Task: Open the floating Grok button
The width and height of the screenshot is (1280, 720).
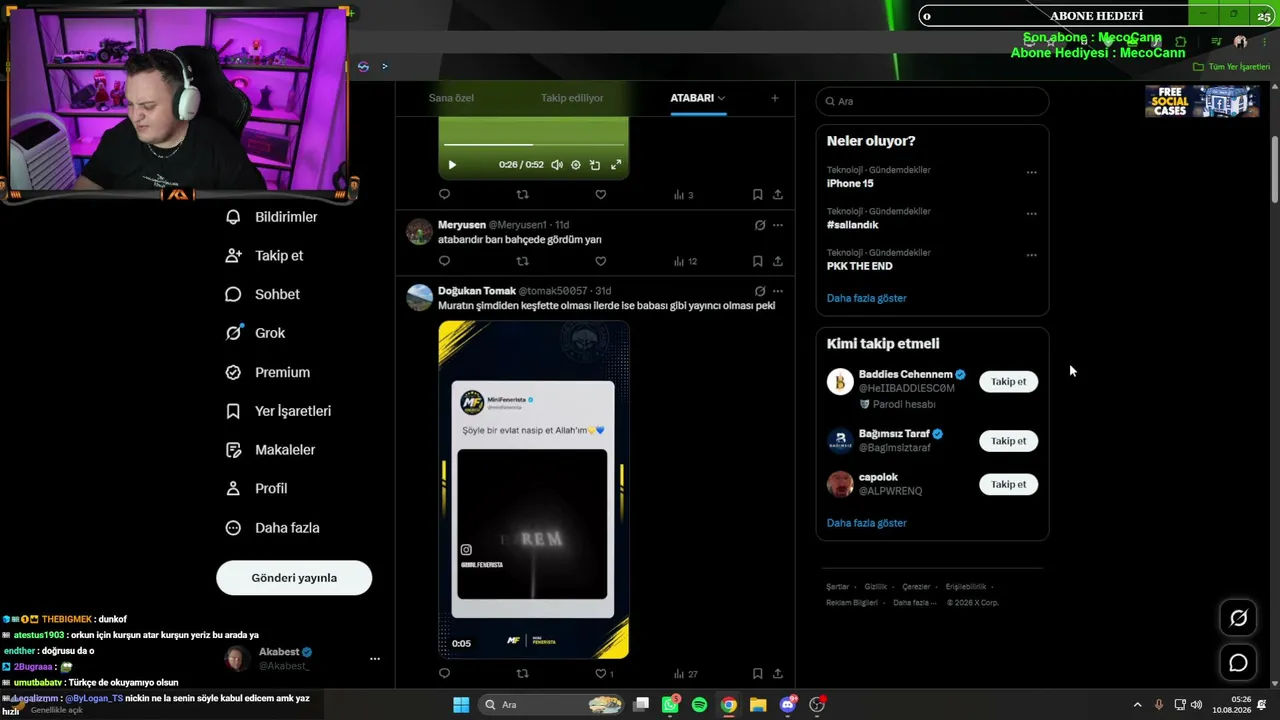Action: (1238, 618)
